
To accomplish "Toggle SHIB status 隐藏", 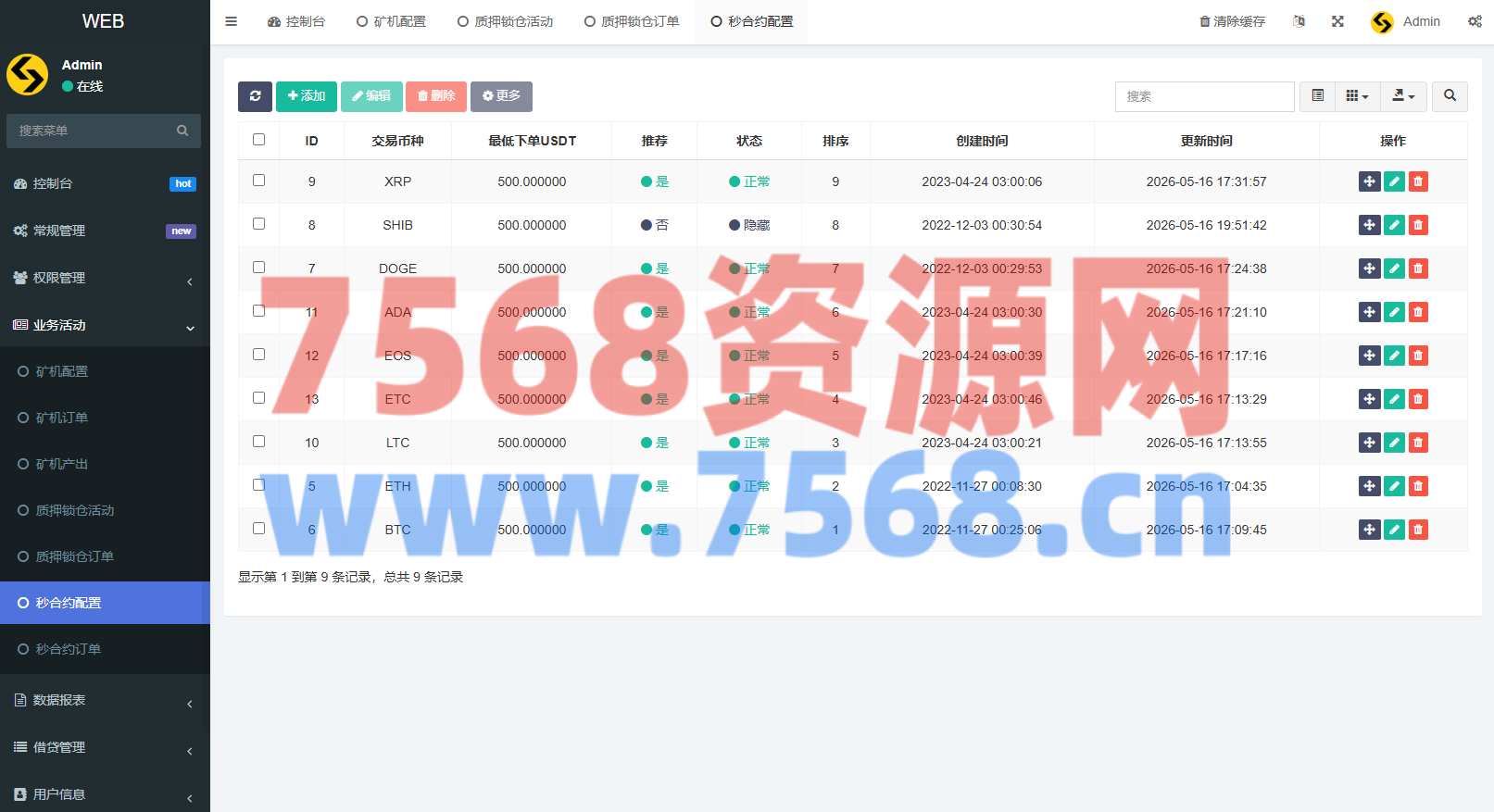I will [x=749, y=225].
